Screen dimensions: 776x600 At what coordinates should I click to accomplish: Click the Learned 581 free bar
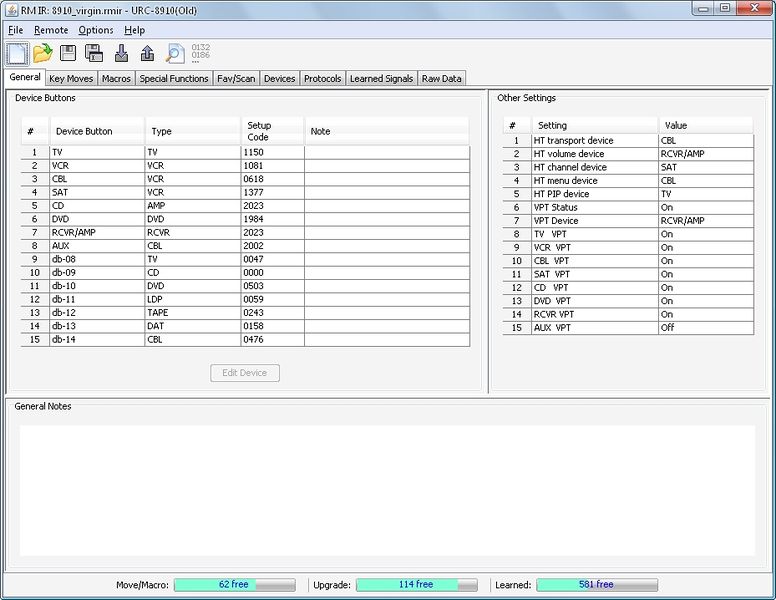[597, 585]
